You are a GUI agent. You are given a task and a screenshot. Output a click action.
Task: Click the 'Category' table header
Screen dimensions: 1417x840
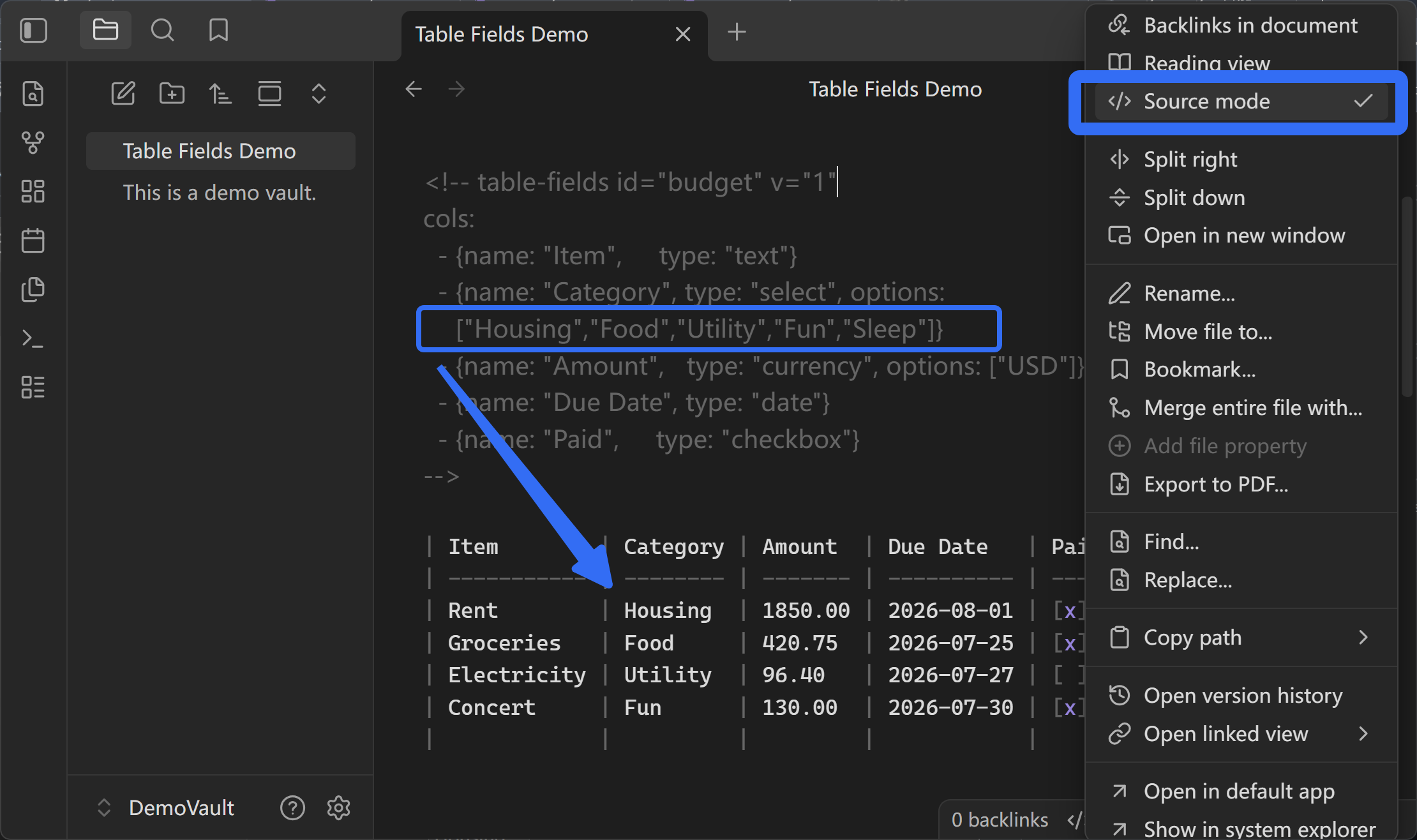pos(674,547)
